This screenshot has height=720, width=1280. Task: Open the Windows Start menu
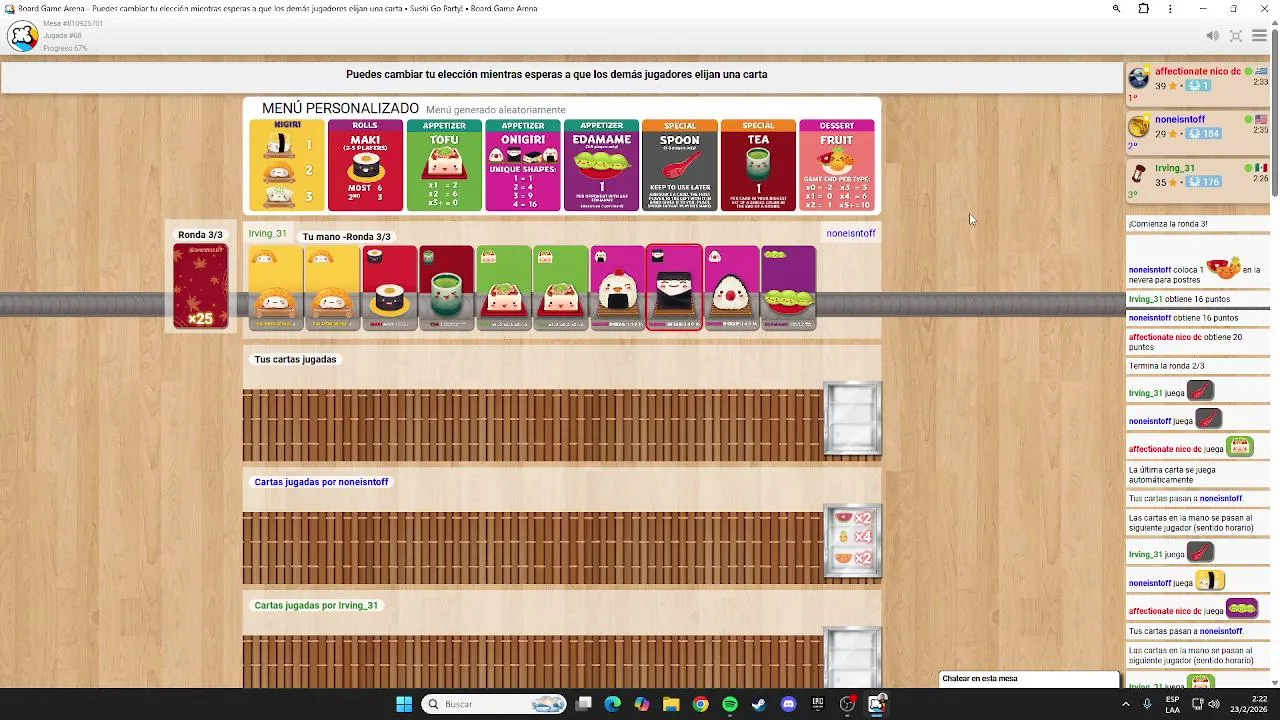pos(404,704)
